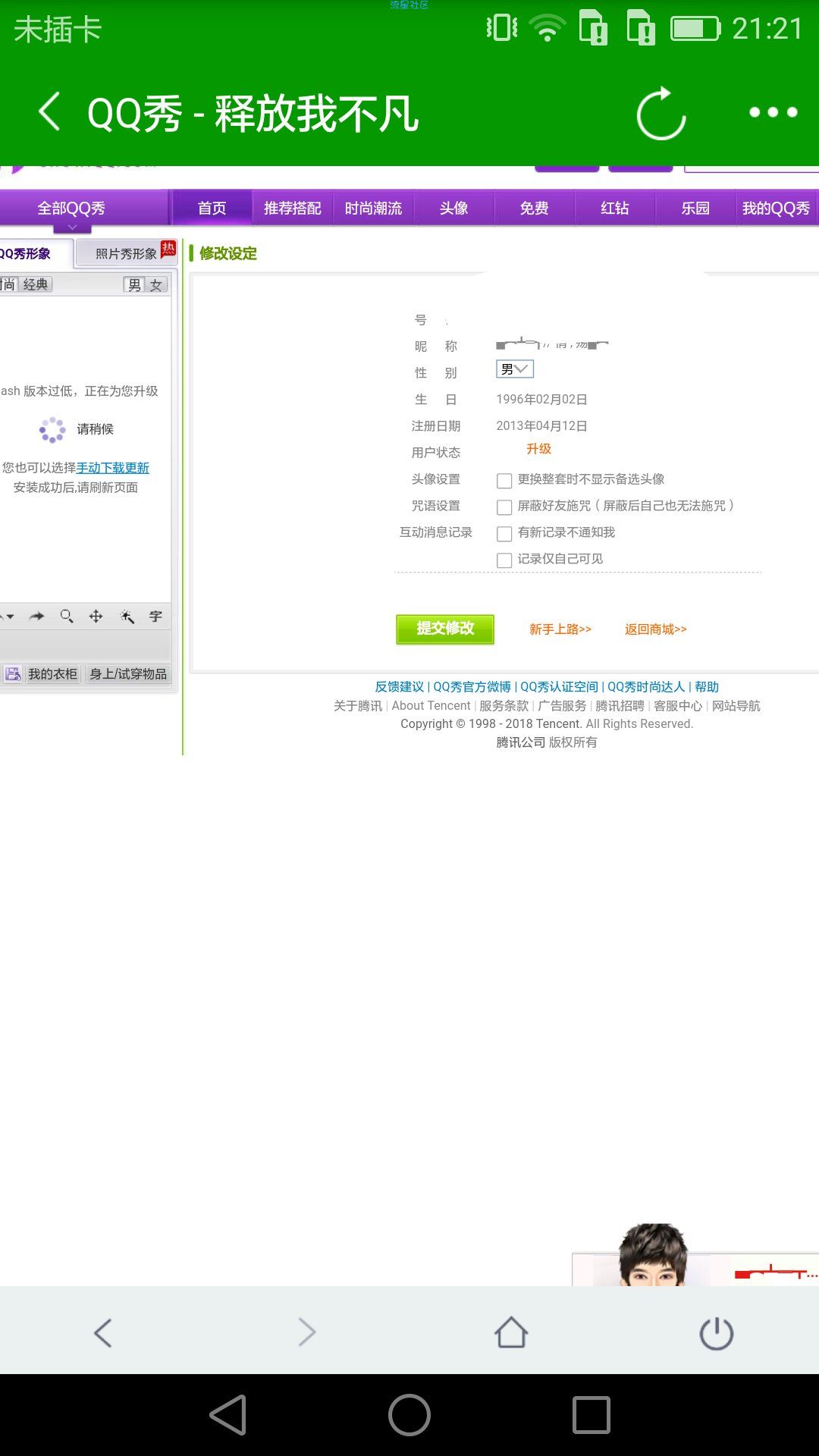Viewport: 819px width, 1456px height.
Task: Click the 返回商城>> link
Action: pos(656,629)
